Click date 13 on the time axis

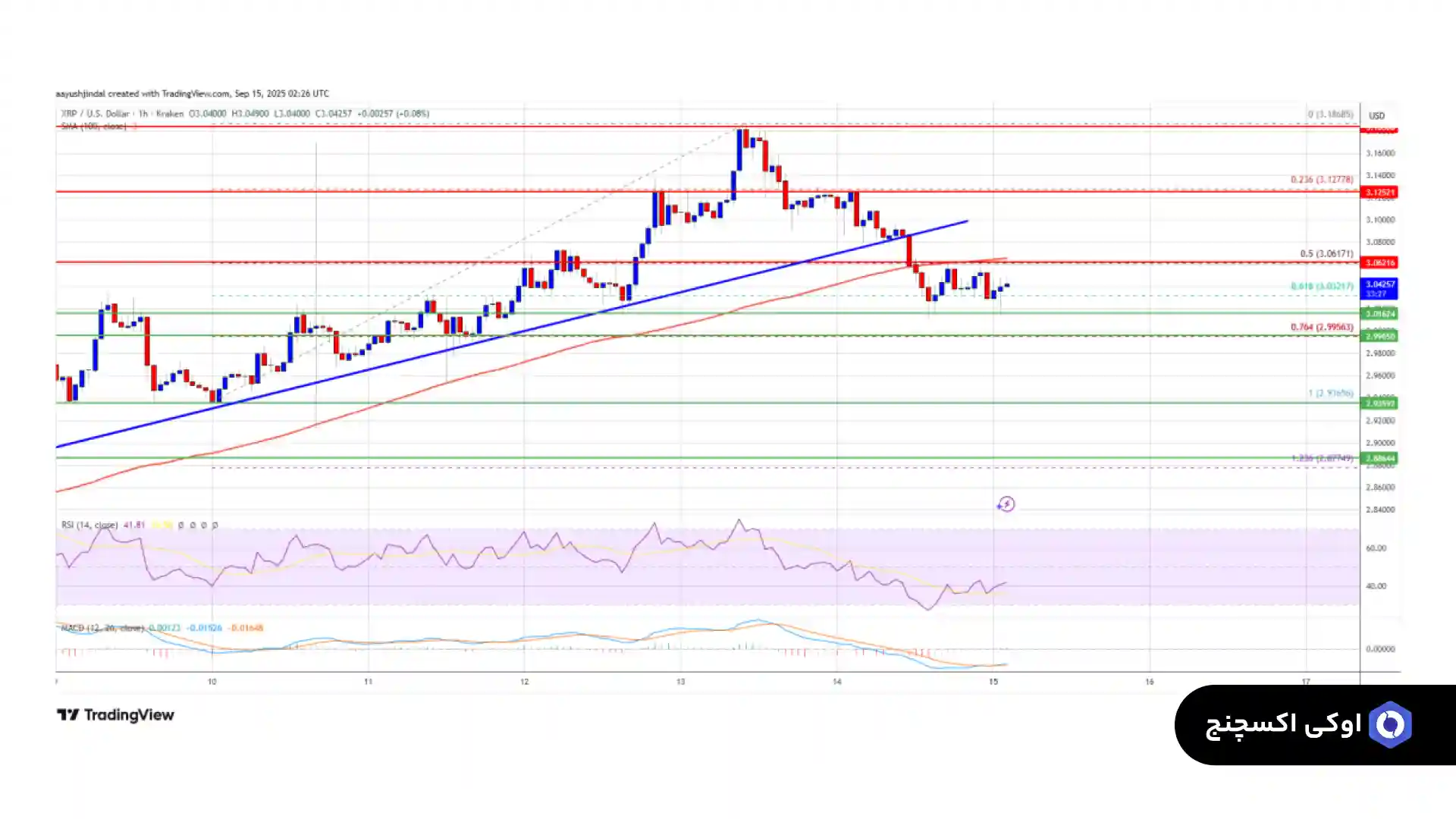(x=680, y=682)
